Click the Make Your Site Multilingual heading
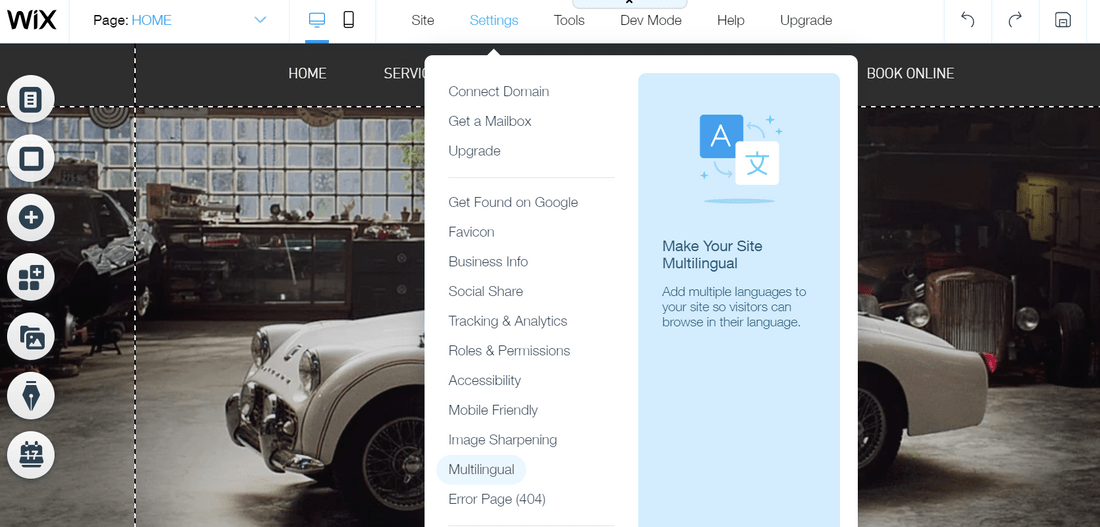This screenshot has height=527, width=1100. [712, 255]
